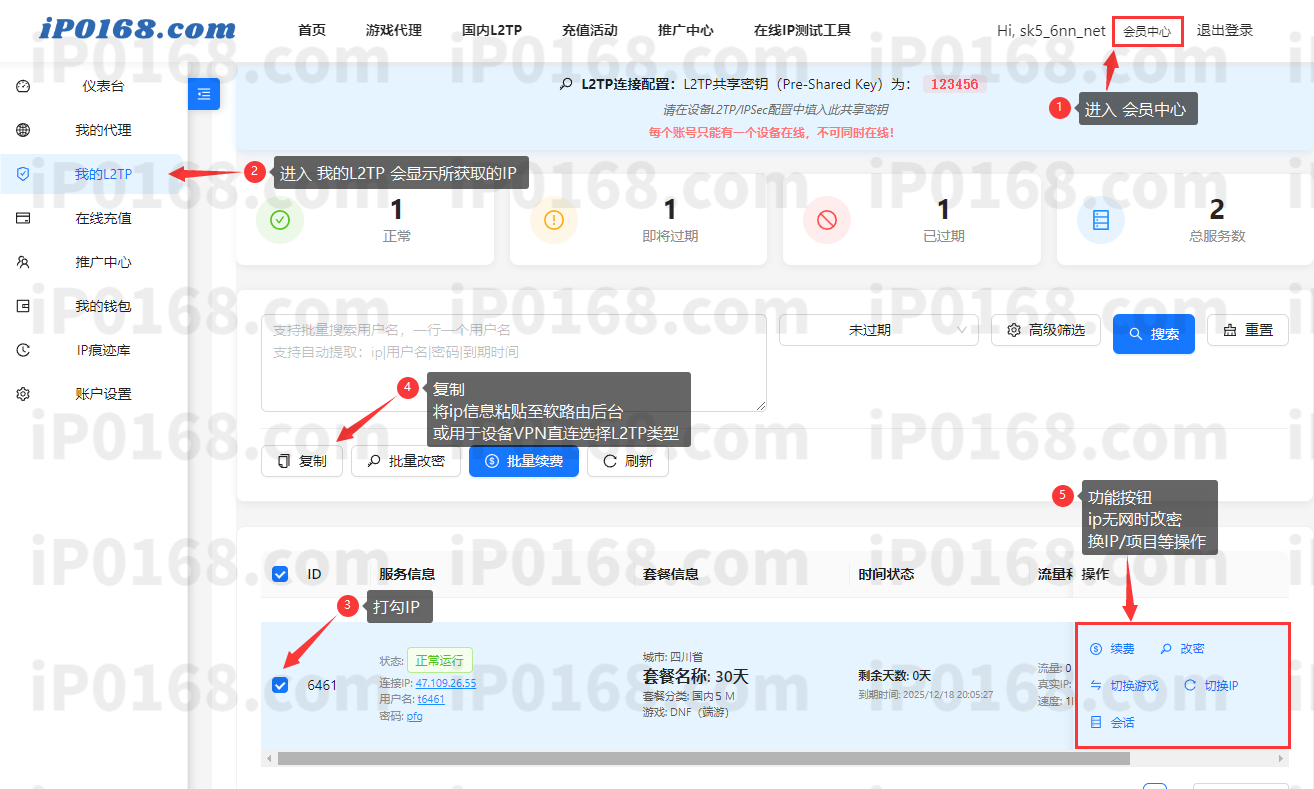
Task: Uncheck the checkbox for server 6461
Action: 279,685
